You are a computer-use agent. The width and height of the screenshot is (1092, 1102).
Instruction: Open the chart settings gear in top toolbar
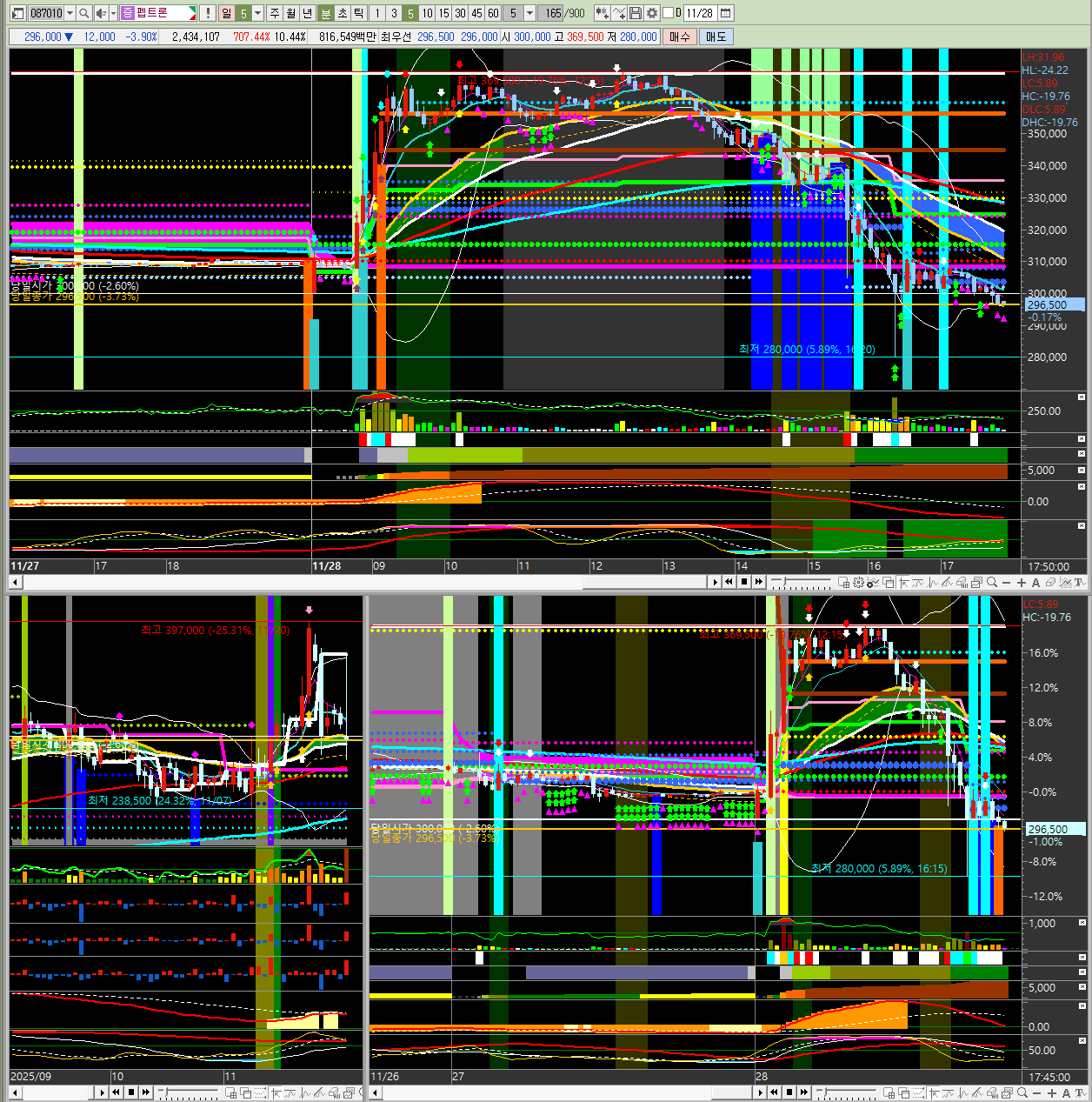652,13
